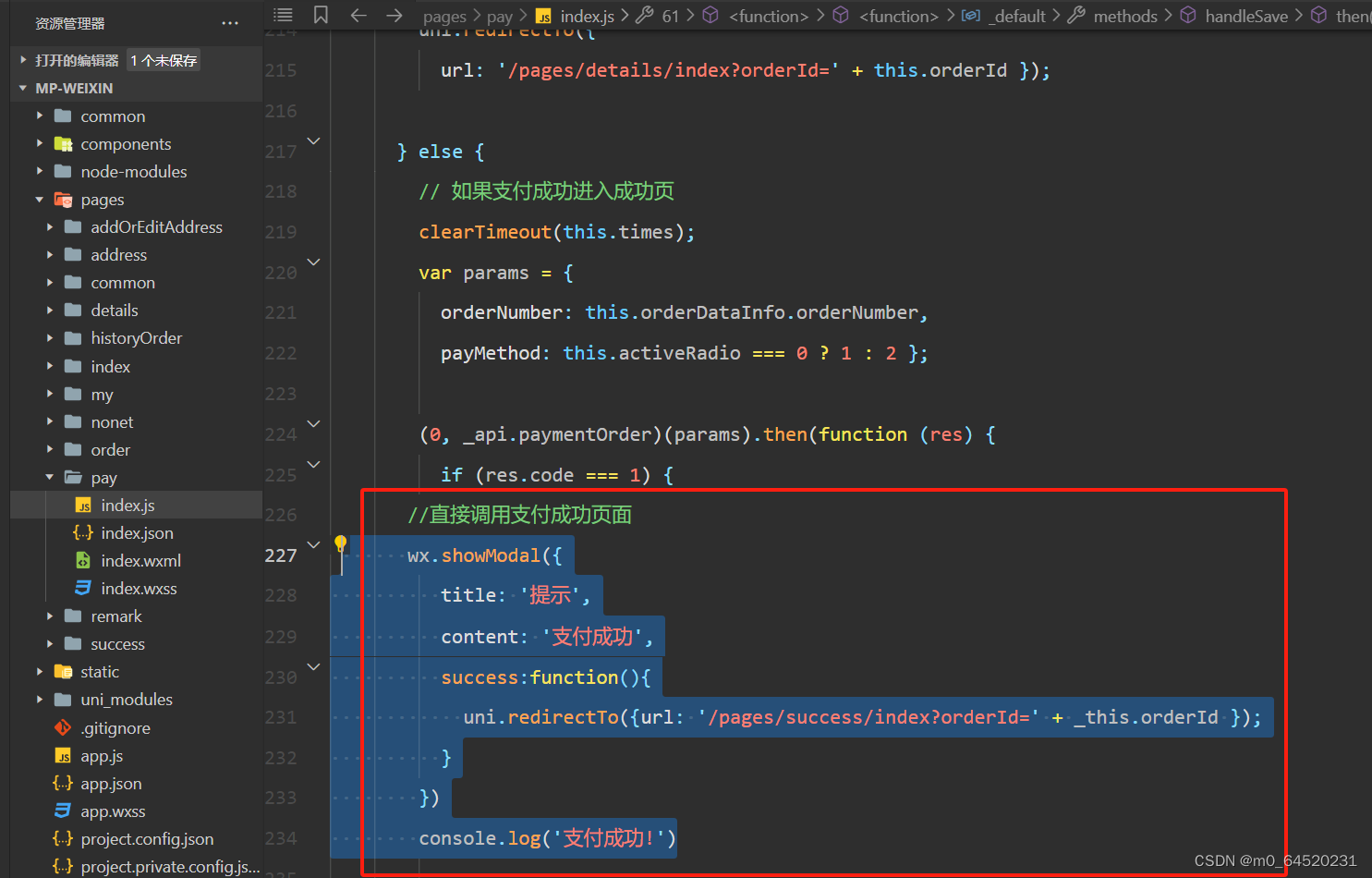Select the address folder
Screen dimensions: 1372x878
[119, 255]
